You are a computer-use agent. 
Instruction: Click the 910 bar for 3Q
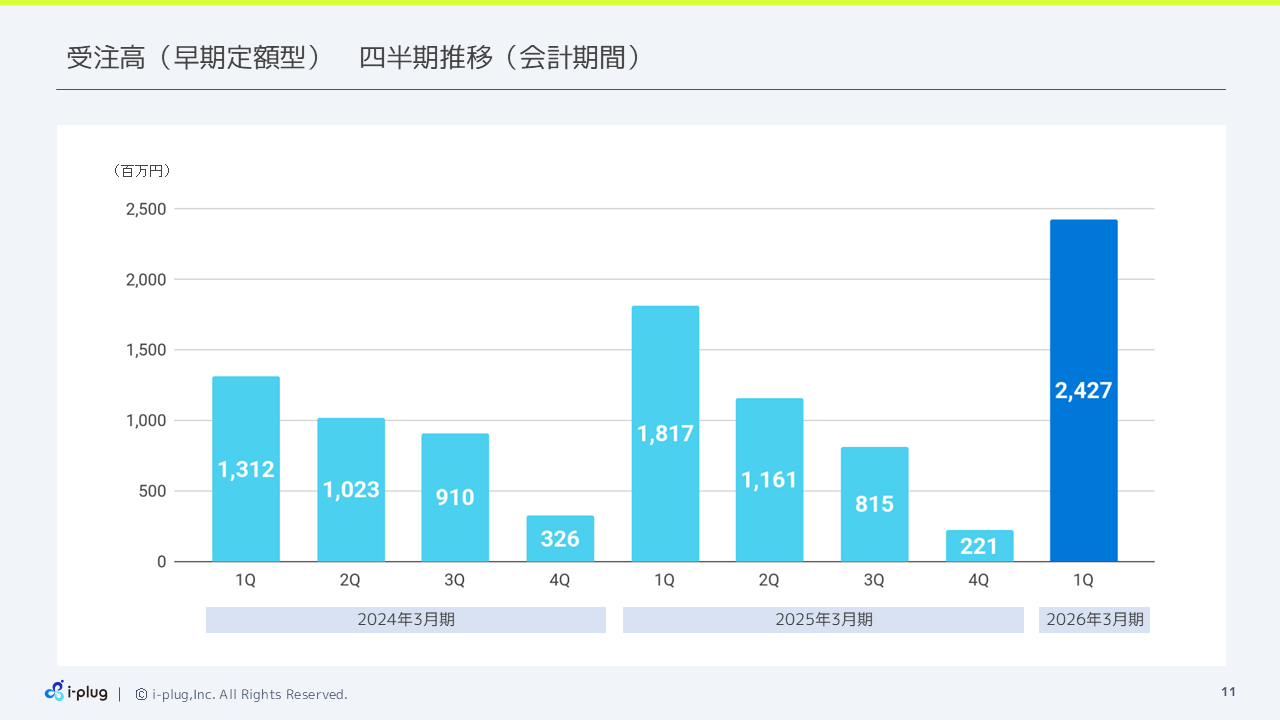point(455,497)
